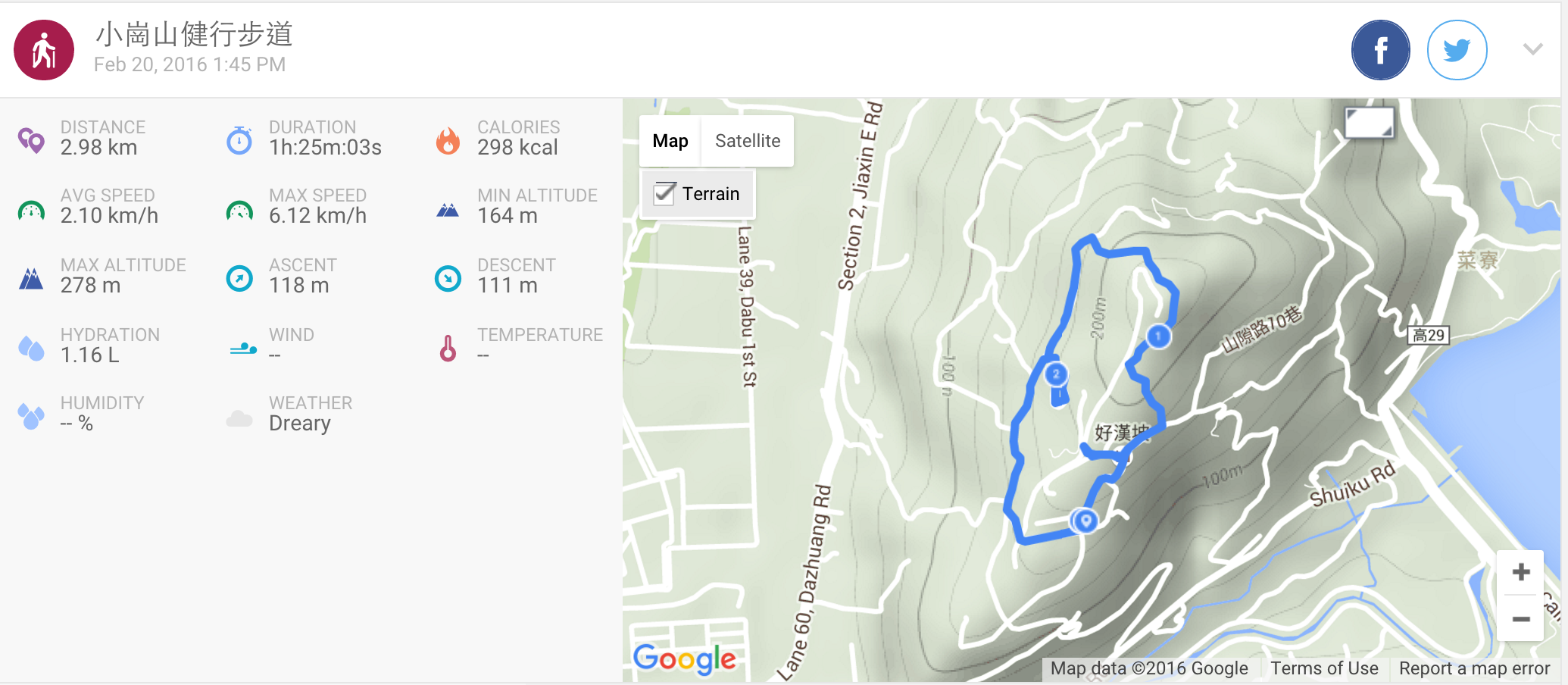Viewport: 1568px width, 685px height.
Task: Click Report a map error link
Action: (1474, 668)
